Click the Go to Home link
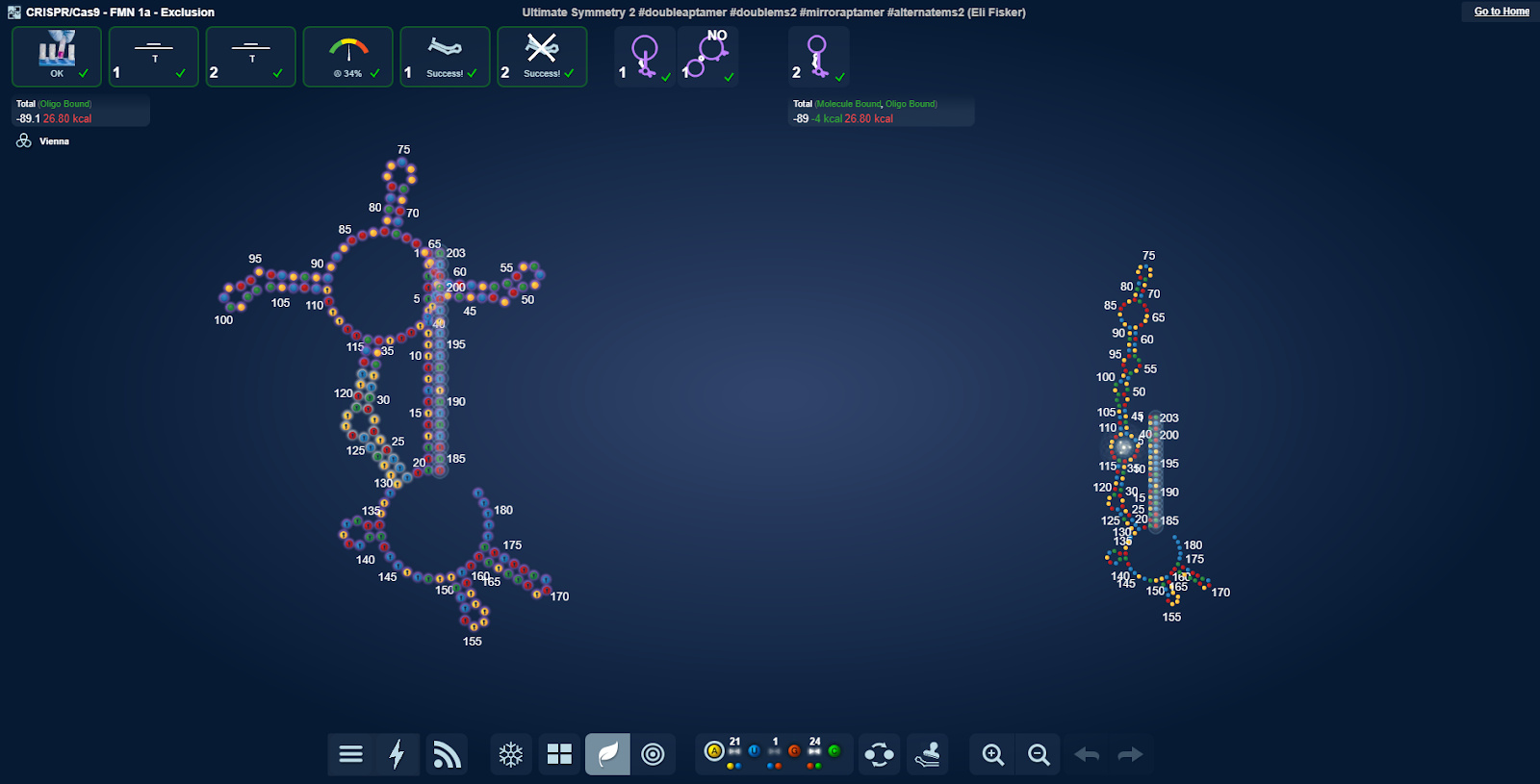This screenshot has height=784, width=1540. (x=1501, y=12)
